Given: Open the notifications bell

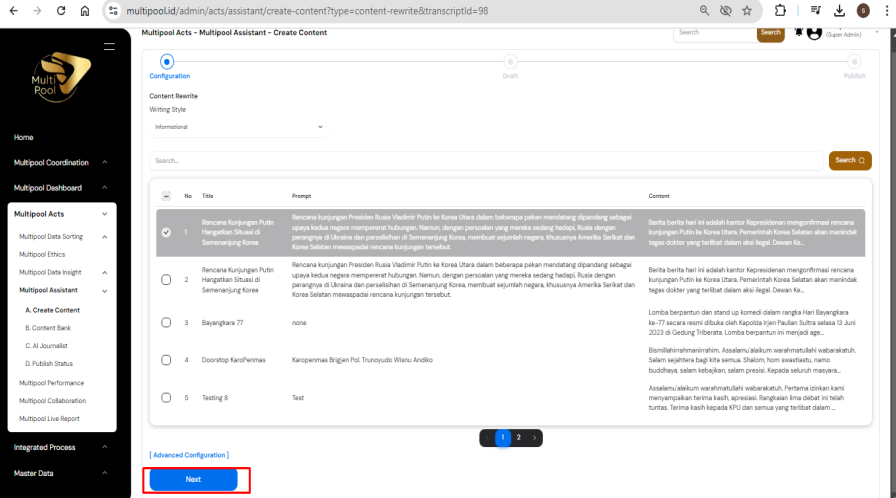Looking at the screenshot, I should (x=798, y=32).
